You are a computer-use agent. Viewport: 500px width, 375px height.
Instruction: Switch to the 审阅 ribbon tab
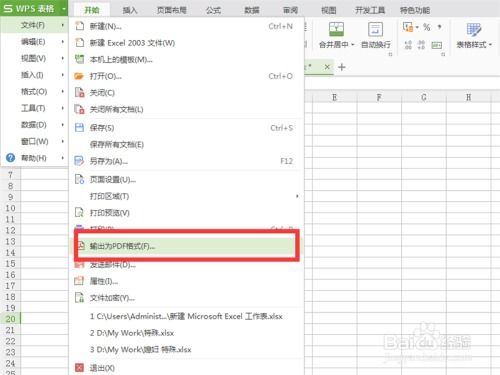pos(290,10)
